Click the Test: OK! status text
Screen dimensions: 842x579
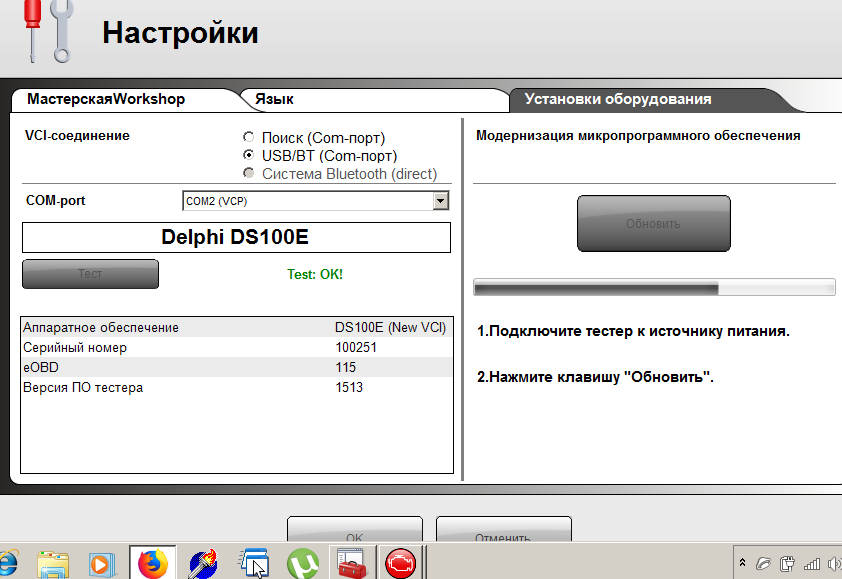pyautogui.click(x=315, y=274)
